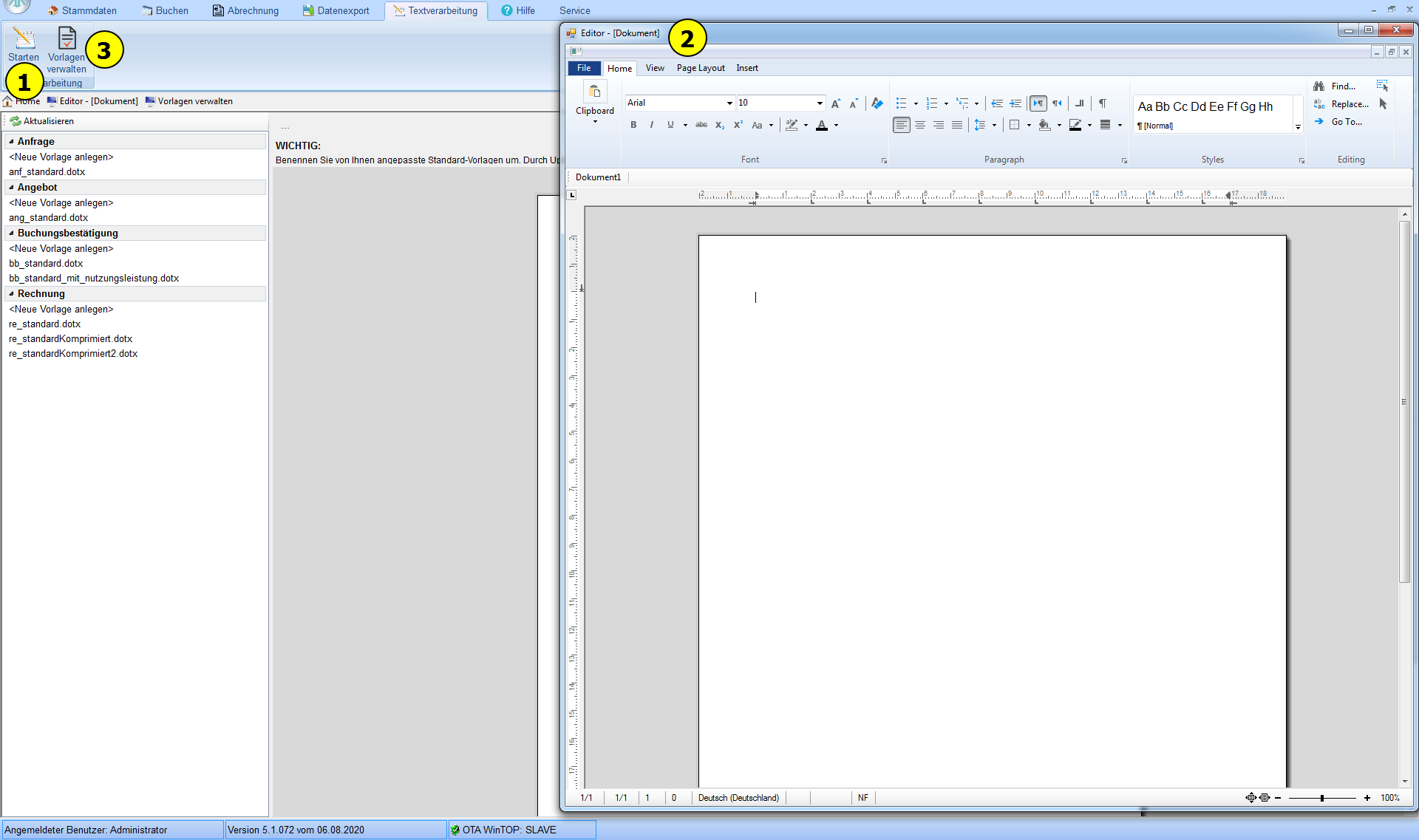Decrease paragraph indent

[996, 103]
